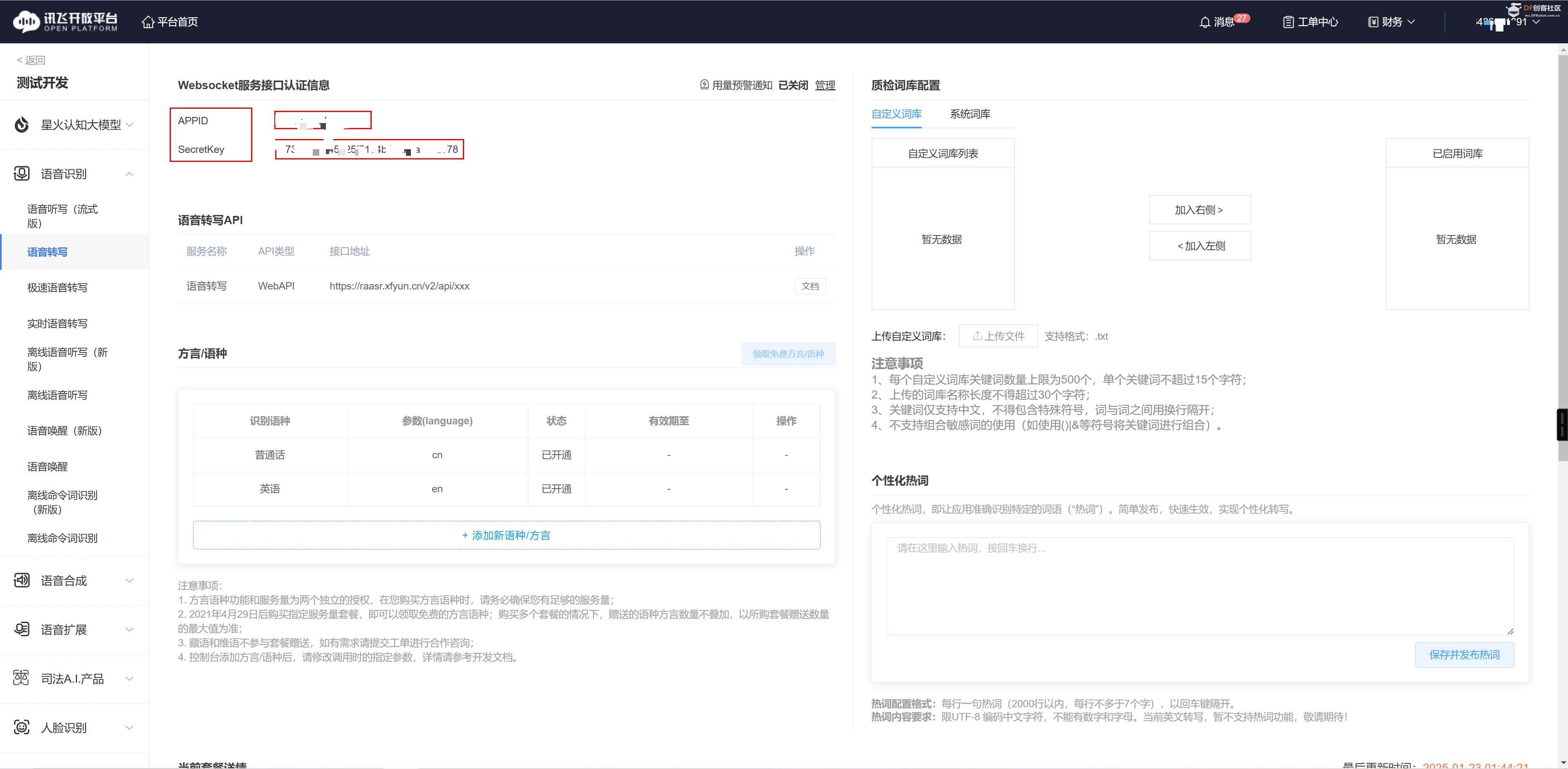Click the iFlytek Open Platform logo
The image size is (1568, 769).
[65, 21]
